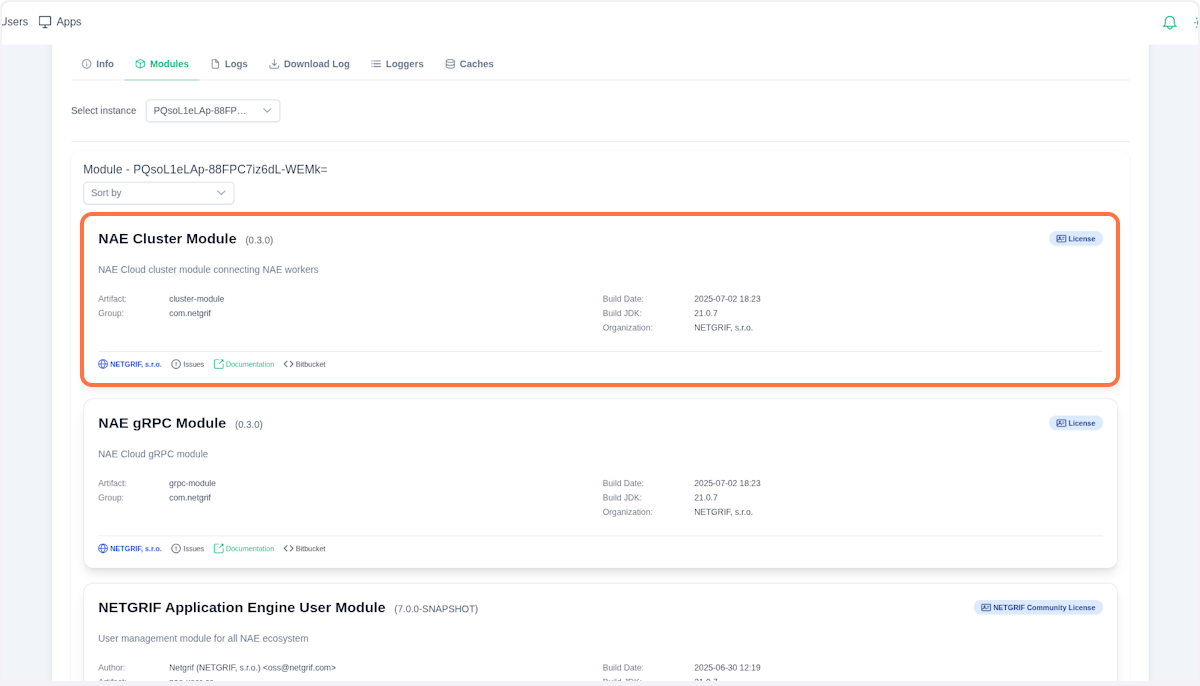Viewport: 1200px width, 686px height.
Task: Open Bitbucket link in Cluster Module card
Action: (305, 364)
